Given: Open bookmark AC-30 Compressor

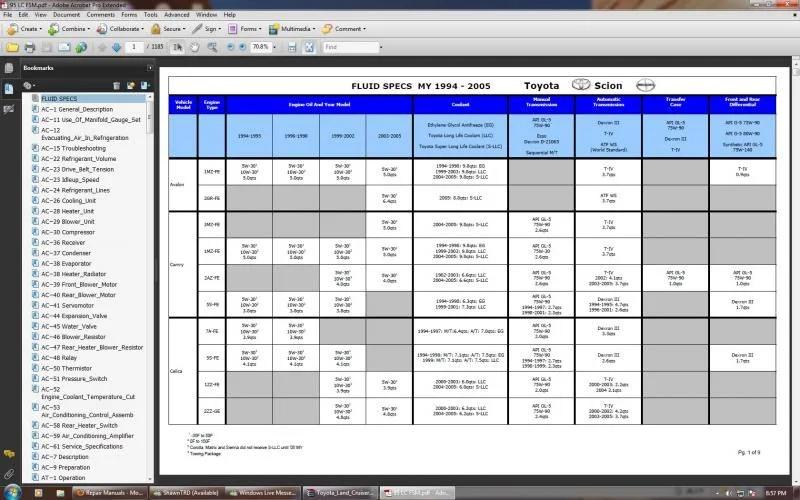Looking at the screenshot, I should (68, 232).
